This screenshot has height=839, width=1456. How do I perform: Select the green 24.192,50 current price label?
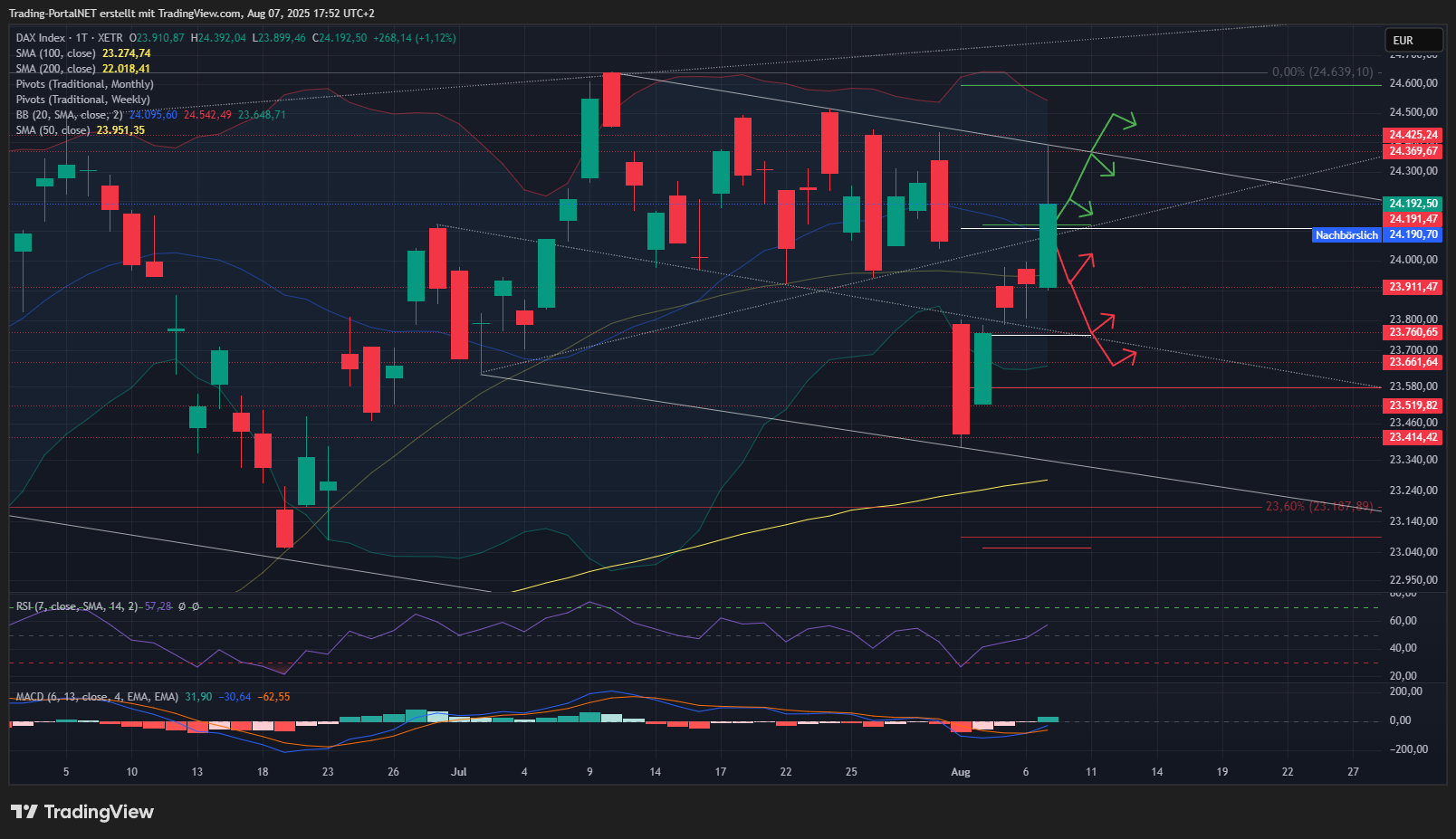pyautogui.click(x=1413, y=204)
